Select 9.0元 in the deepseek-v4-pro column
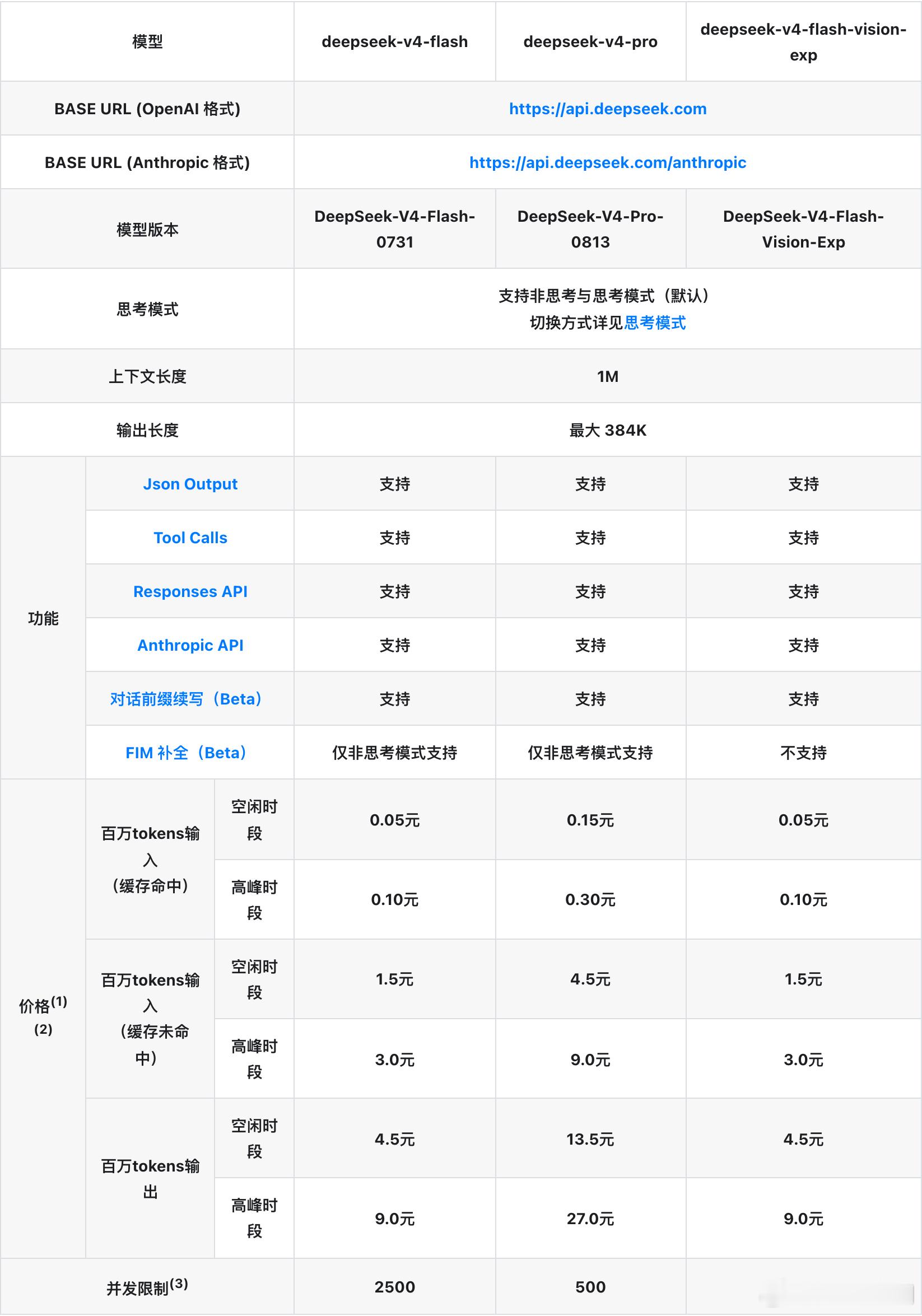Viewport: 922px width, 1316px height. point(590,1059)
